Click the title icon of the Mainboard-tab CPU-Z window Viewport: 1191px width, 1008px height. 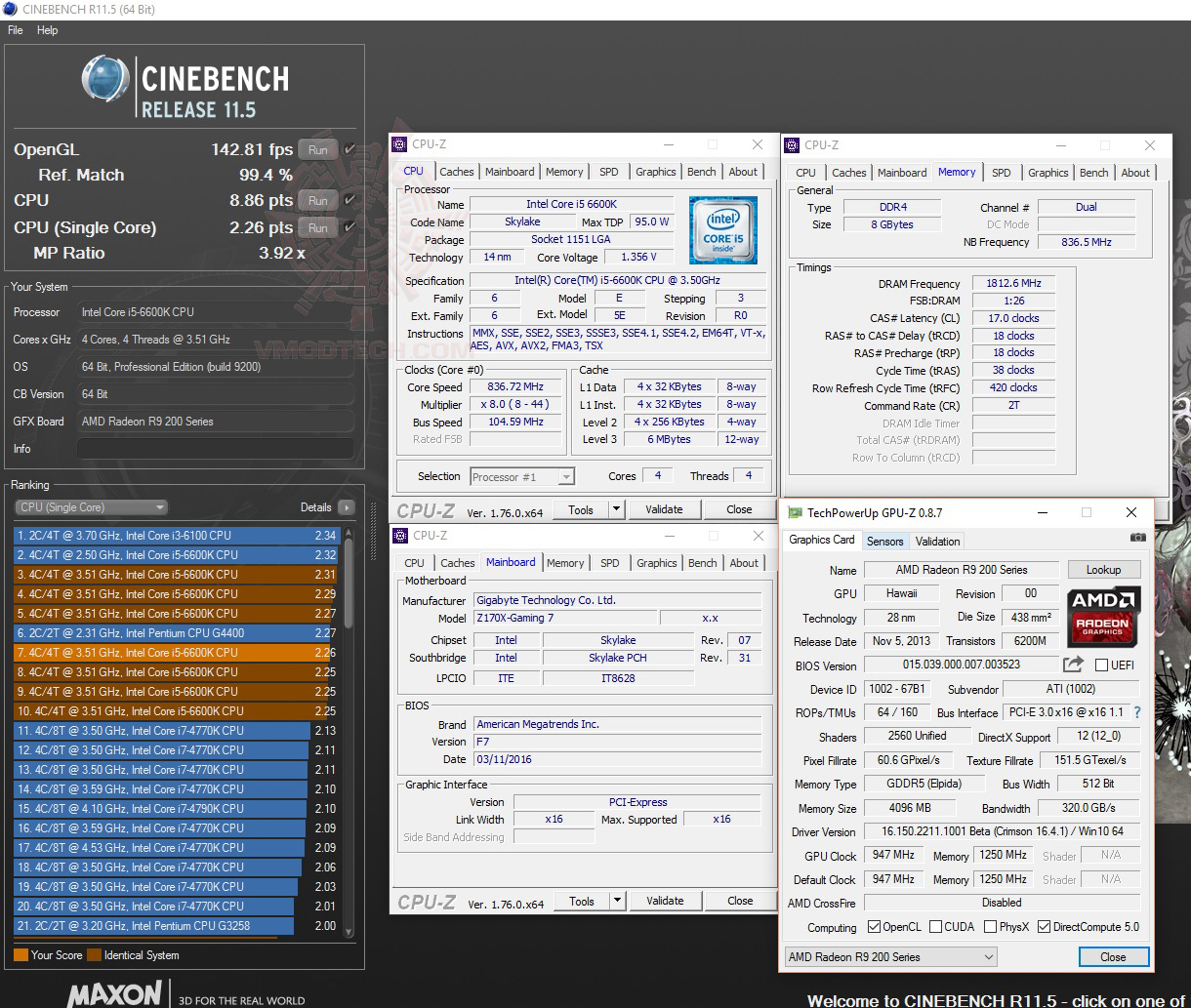coord(400,535)
